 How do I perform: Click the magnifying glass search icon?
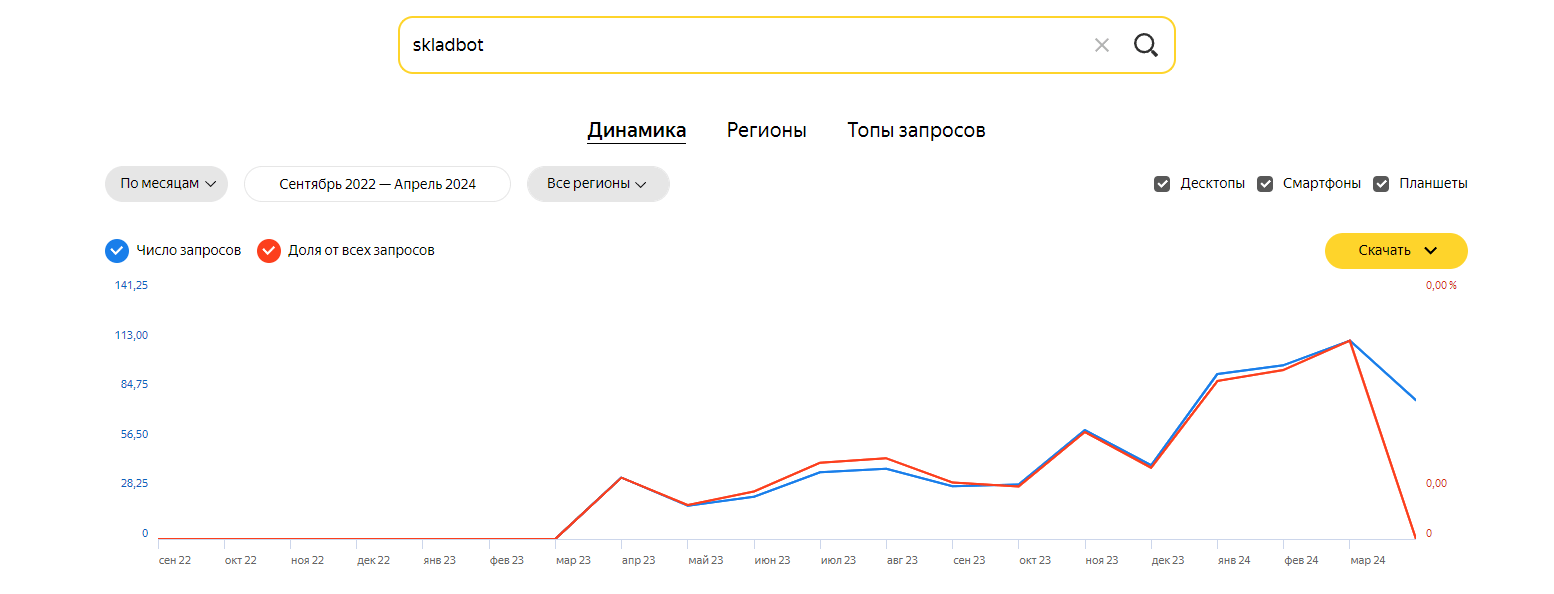[x=1145, y=45]
